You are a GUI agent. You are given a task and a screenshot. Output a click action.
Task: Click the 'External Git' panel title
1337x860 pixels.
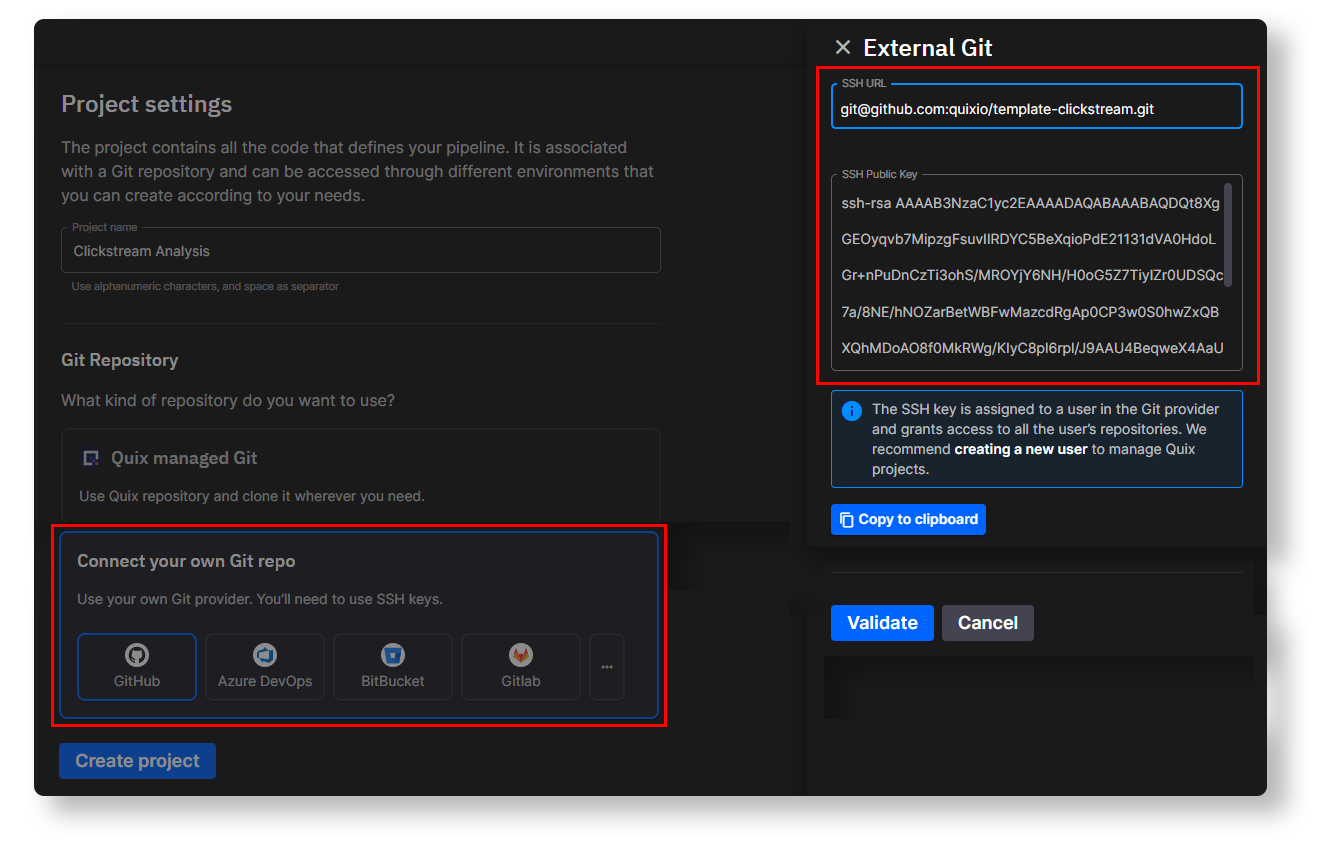(928, 47)
